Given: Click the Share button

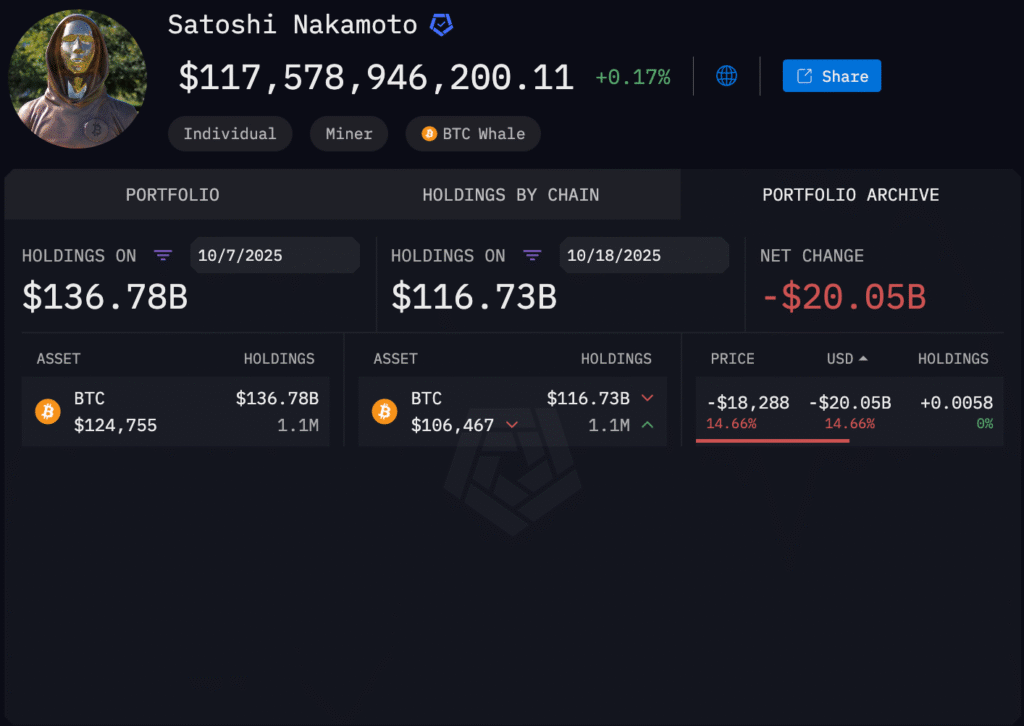Looking at the screenshot, I should coord(832,75).
